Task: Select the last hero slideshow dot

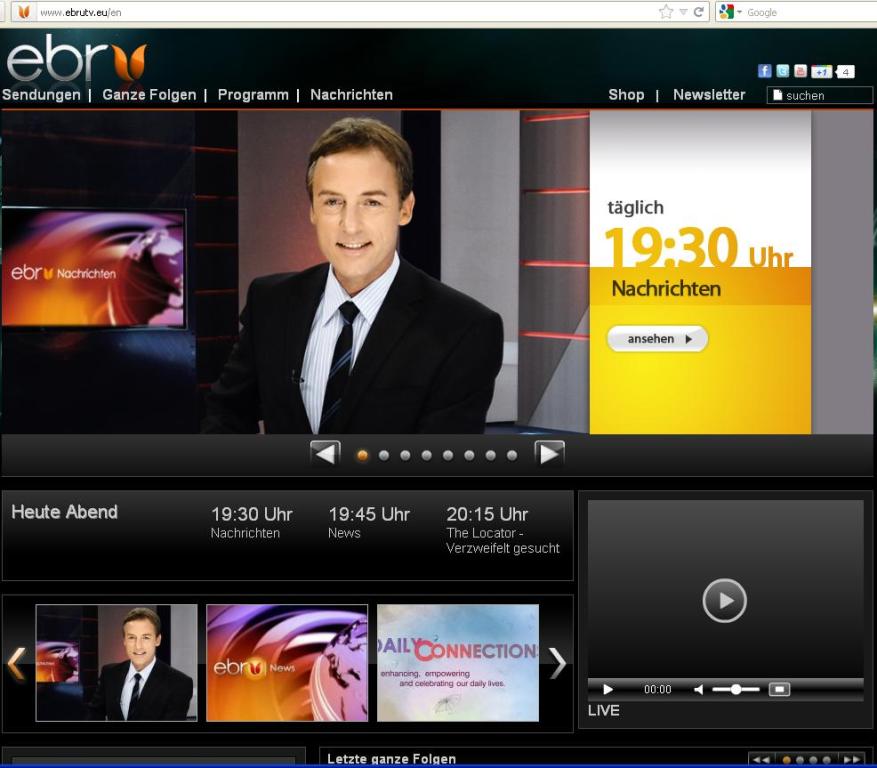Action: point(512,455)
